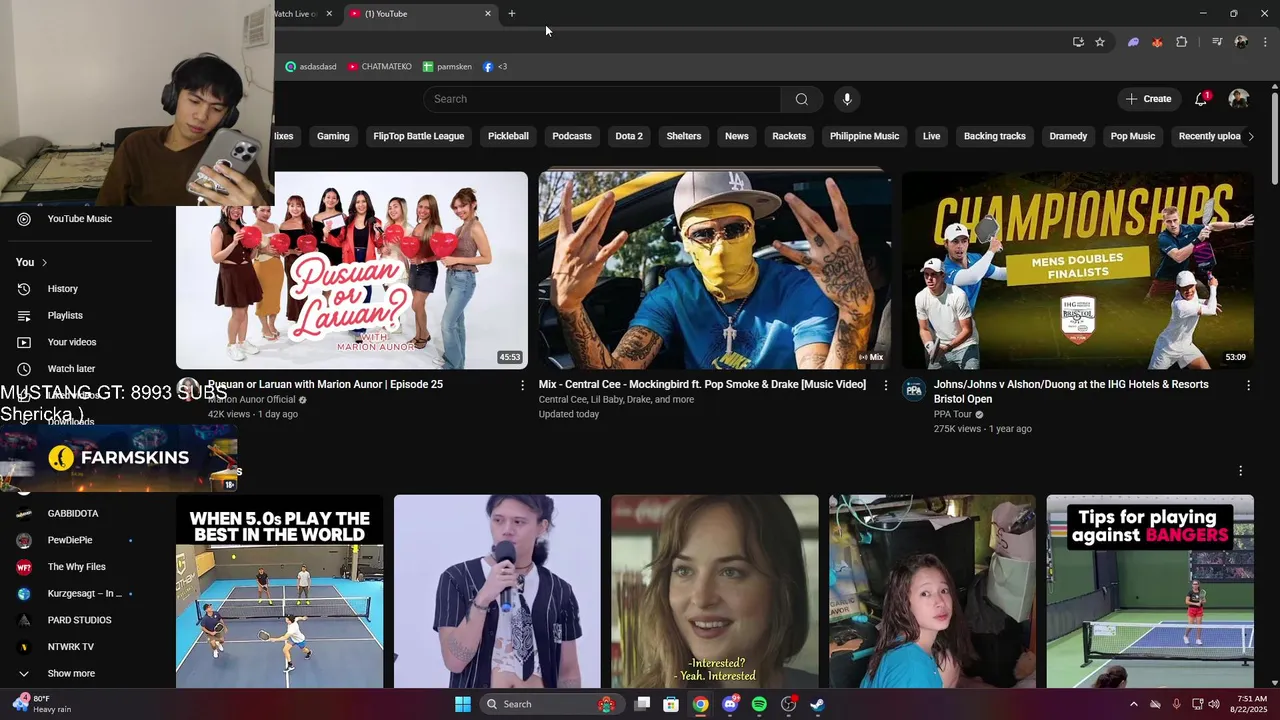Image resolution: width=1280 pixels, height=720 pixels.
Task: Select the Pickleball chip
Action: click(x=508, y=136)
